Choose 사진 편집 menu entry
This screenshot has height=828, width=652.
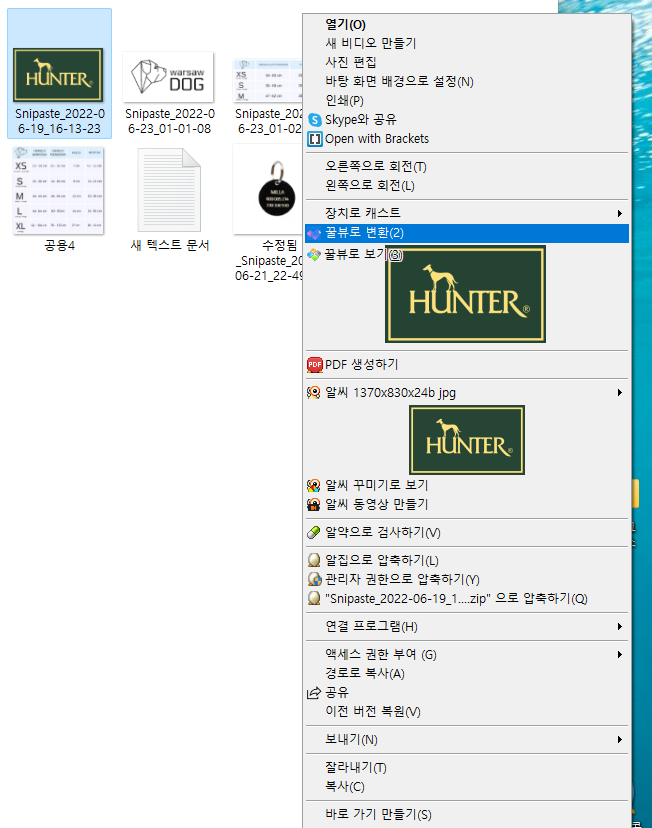pyautogui.click(x=467, y=62)
